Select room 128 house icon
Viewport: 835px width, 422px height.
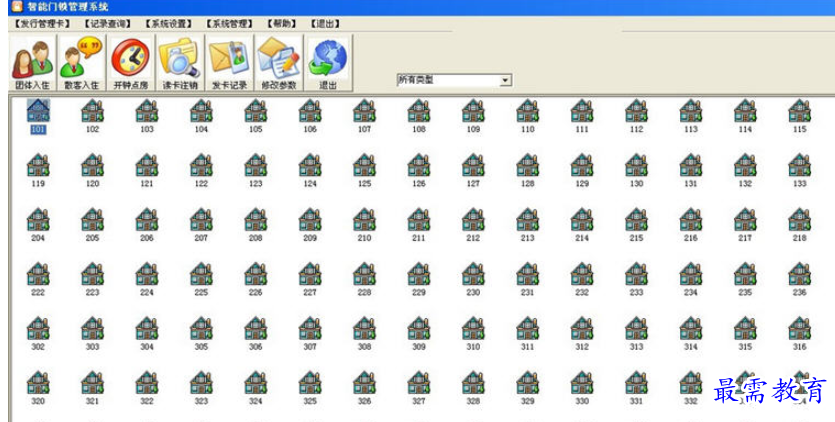coord(528,165)
